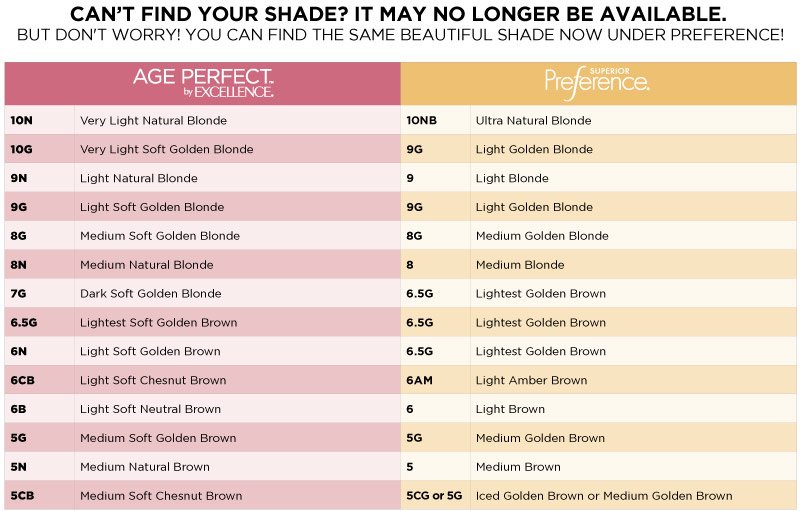Select Light Natural Blonde shade name
This screenshot has width=800, height=511.
click(x=139, y=178)
